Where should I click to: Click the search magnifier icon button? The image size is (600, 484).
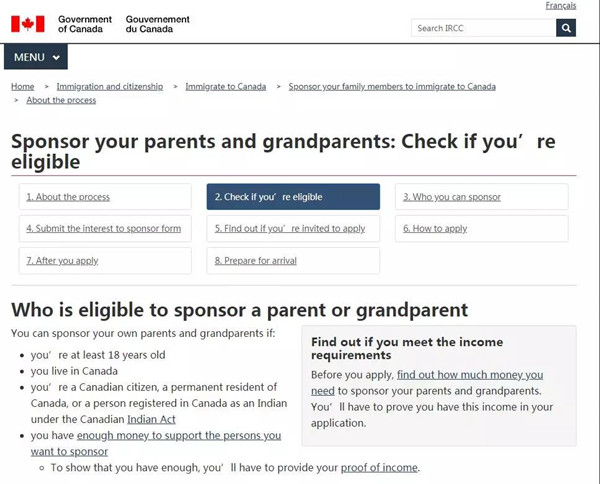[566, 28]
